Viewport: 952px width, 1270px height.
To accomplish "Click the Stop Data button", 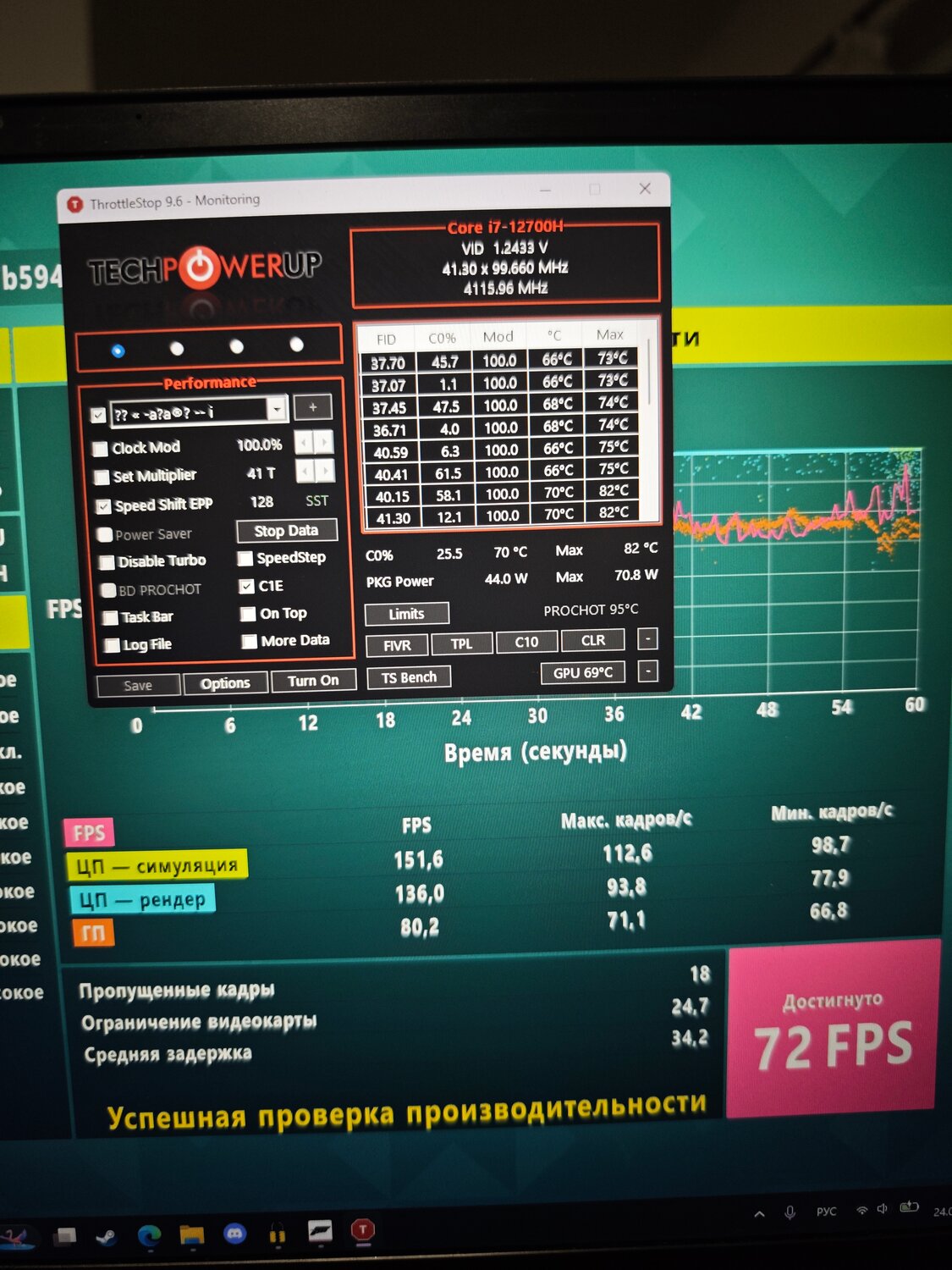I will 286,531.
